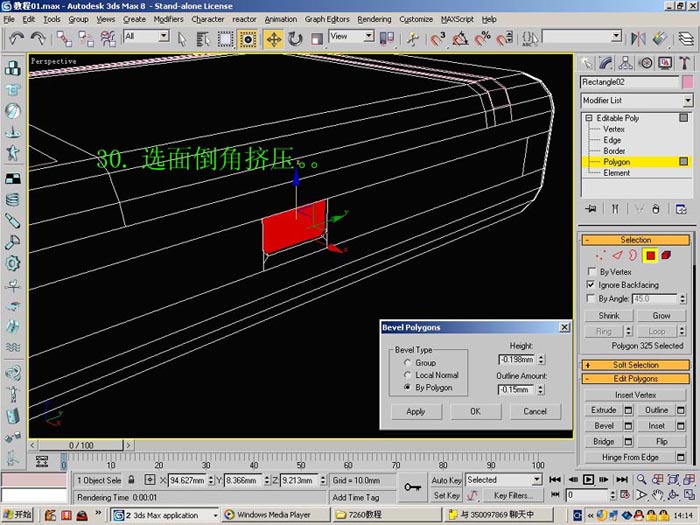The width and height of the screenshot is (700, 525).
Task: Click the Bevel Height value field
Action: pos(517,359)
